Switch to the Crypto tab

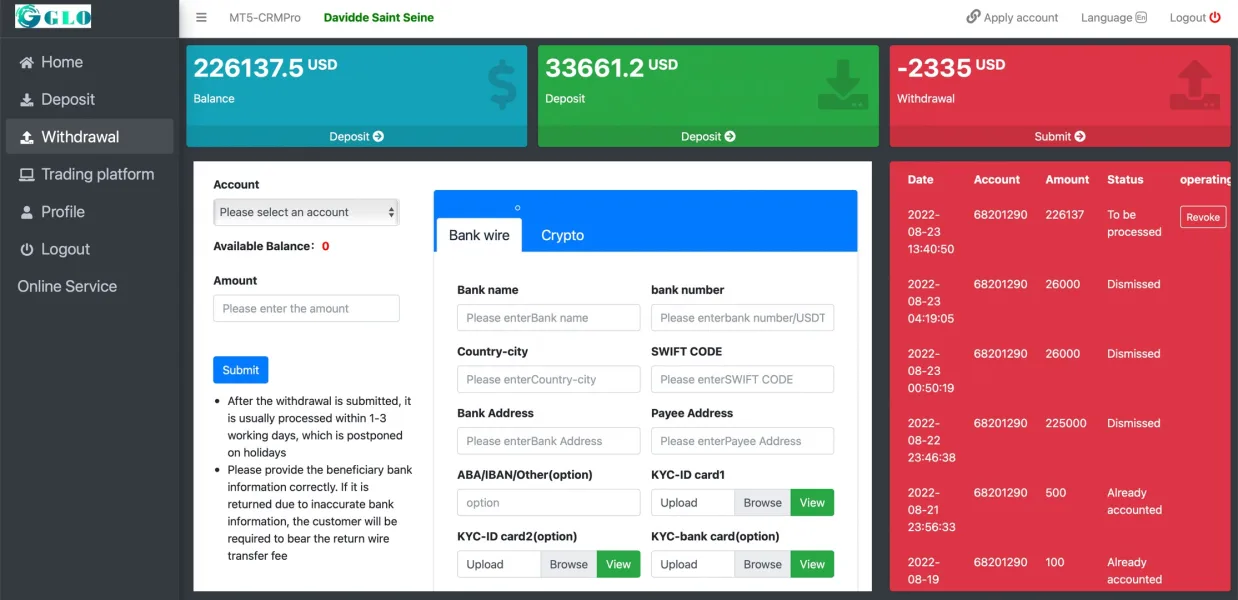coord(562,235)
